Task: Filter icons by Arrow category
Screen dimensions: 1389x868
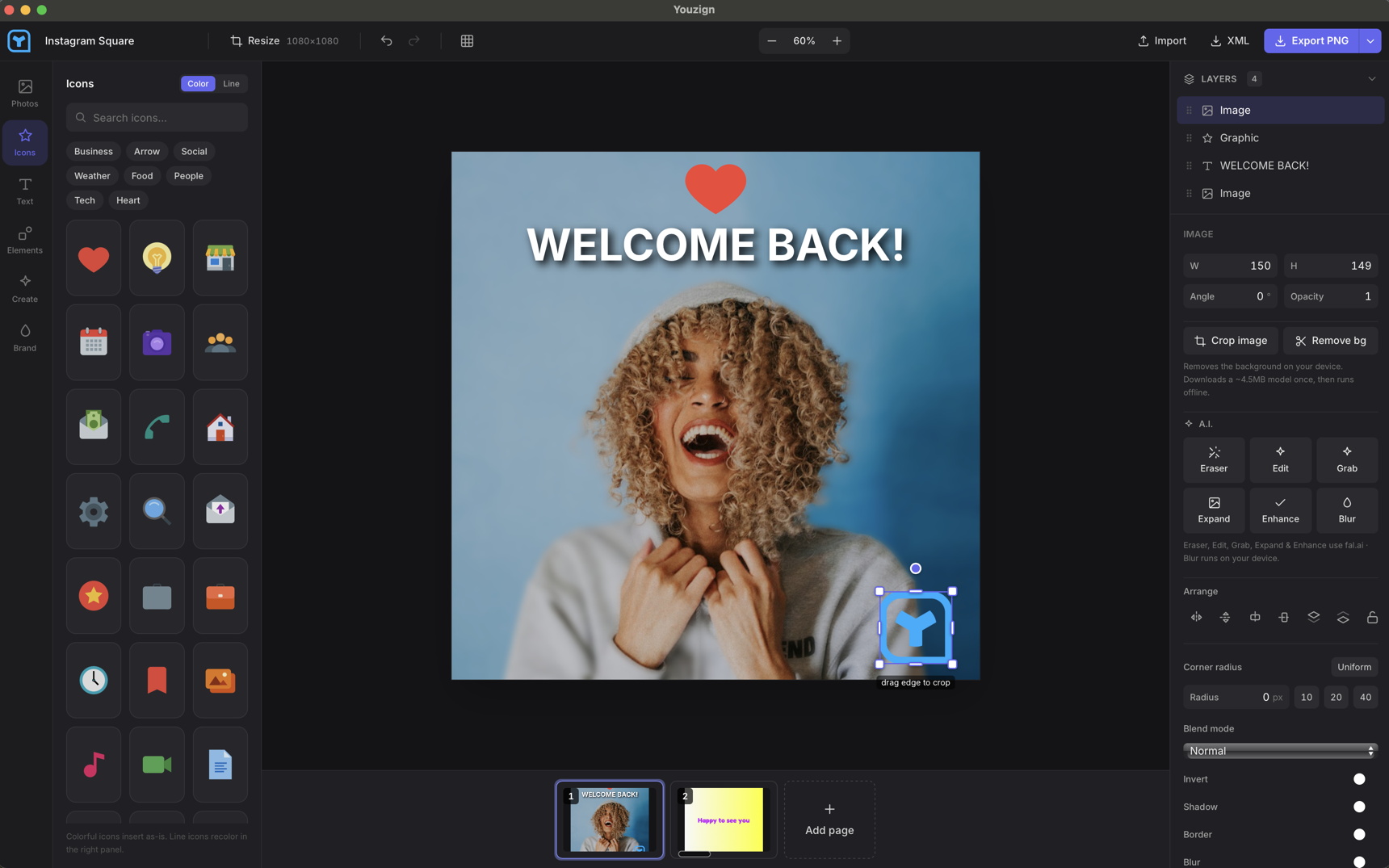Action: pos(147,152)
